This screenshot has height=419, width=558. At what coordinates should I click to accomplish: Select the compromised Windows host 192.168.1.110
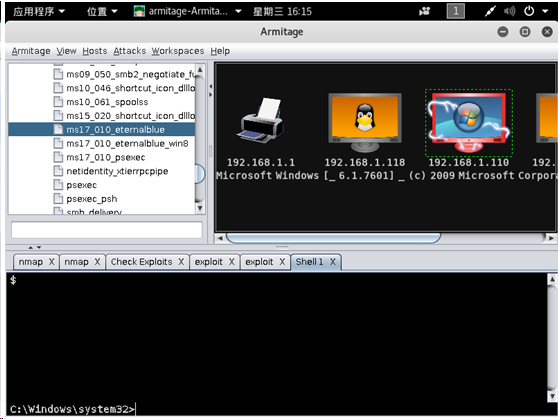(469, 123)
